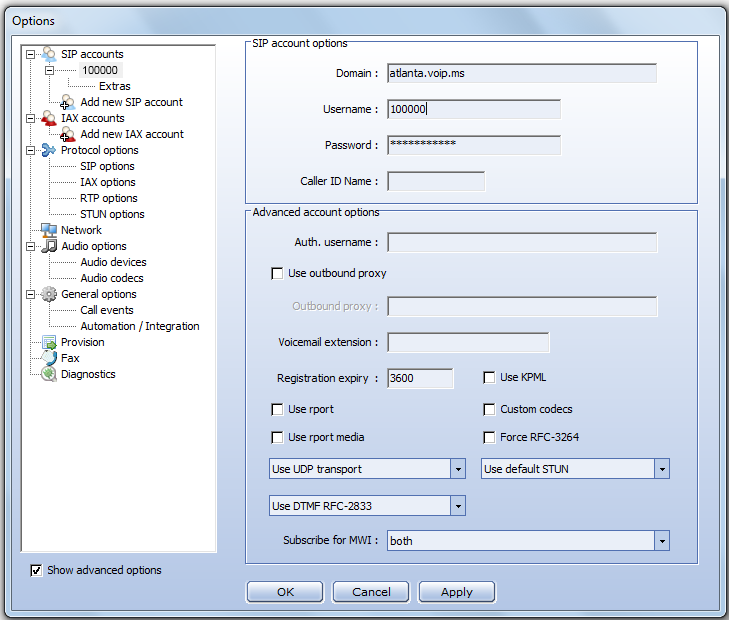Enable the Use outbound proxy checkbox
Viewport: 729px width, 620px height.
pos(277,273)
